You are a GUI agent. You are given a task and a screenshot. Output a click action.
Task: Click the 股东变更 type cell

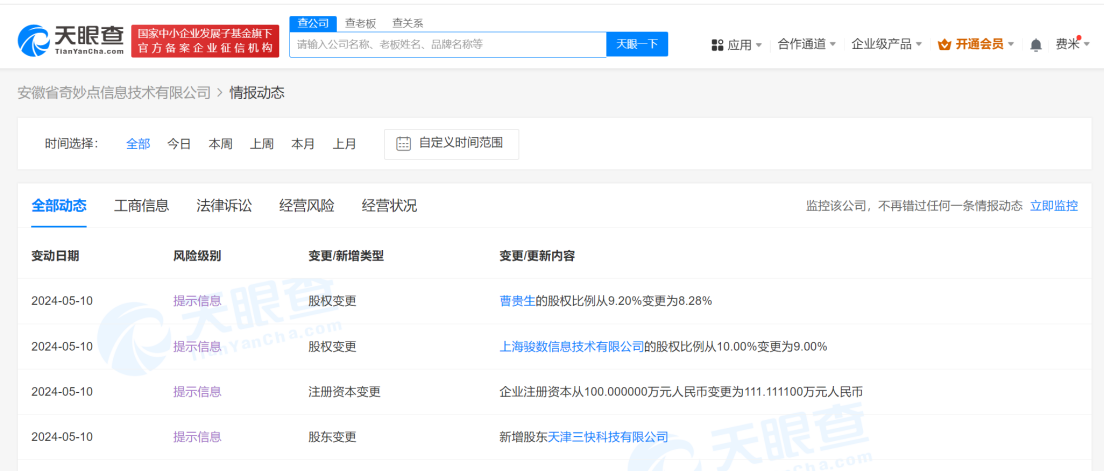pos(332,437)
